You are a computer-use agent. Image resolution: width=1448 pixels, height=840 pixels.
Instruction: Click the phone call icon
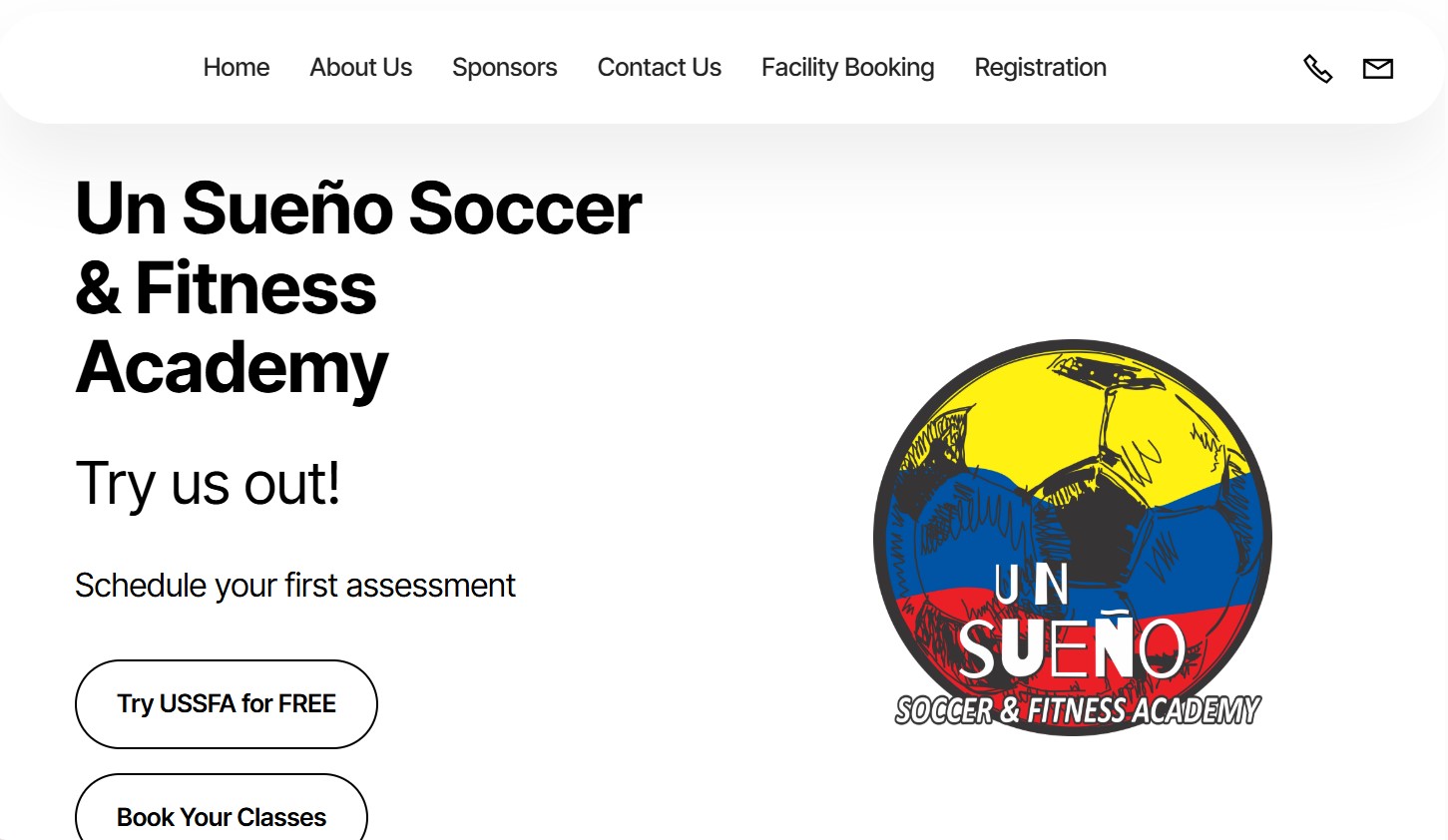[x=1317, y=68]
